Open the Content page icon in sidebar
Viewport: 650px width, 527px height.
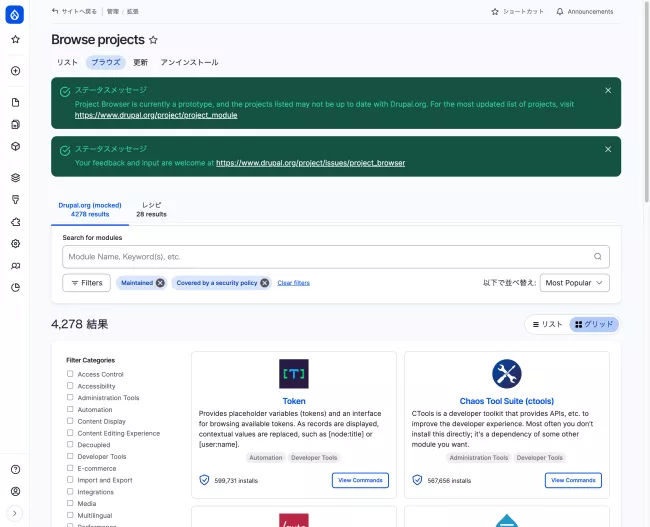pos(15,102)
